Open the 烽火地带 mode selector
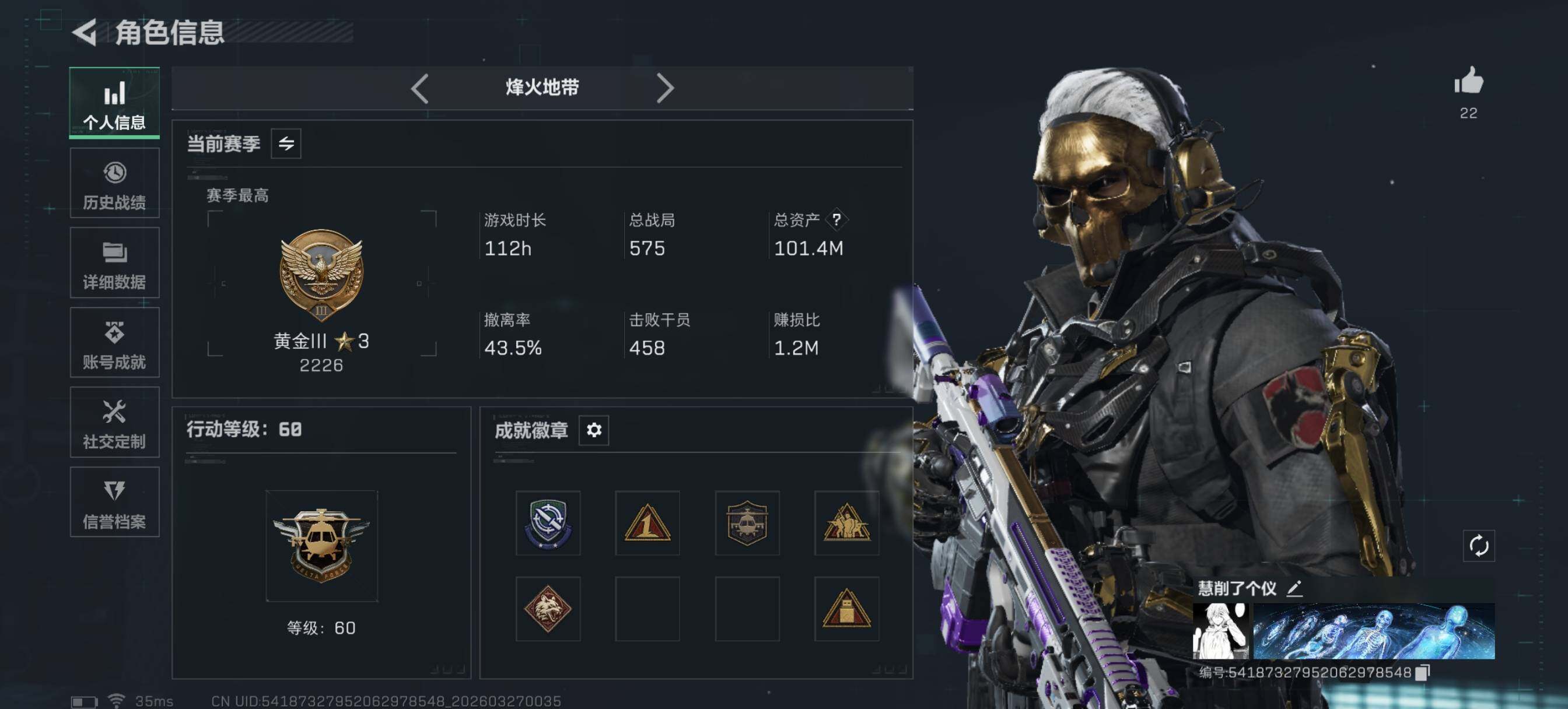This screenshot has height=709, width=1568. click(x=542, y=88)
